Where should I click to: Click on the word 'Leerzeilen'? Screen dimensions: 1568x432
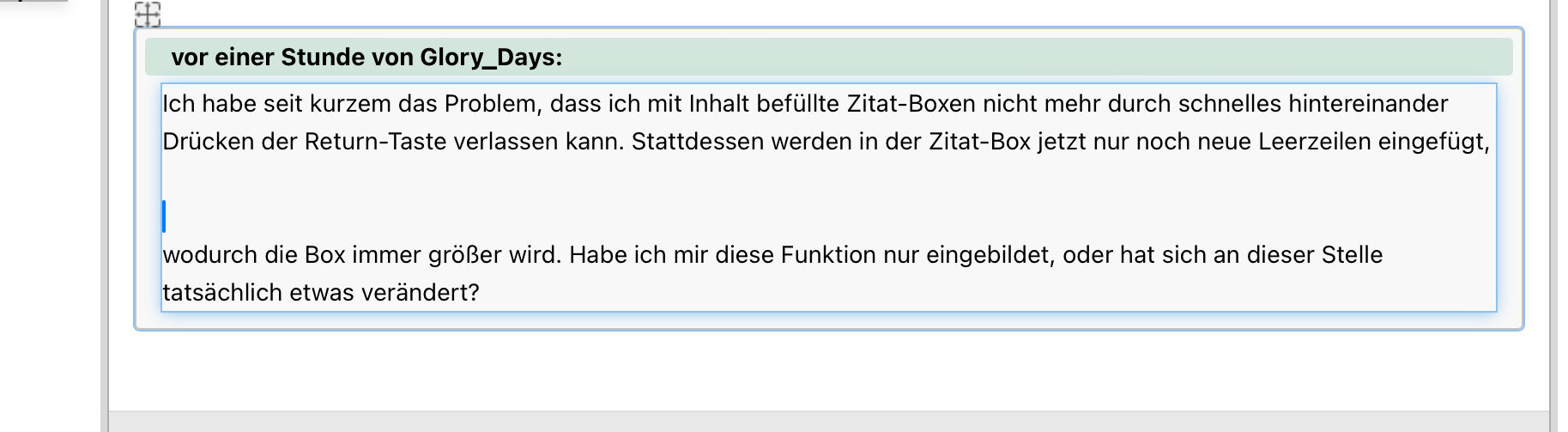point(1314,142)
